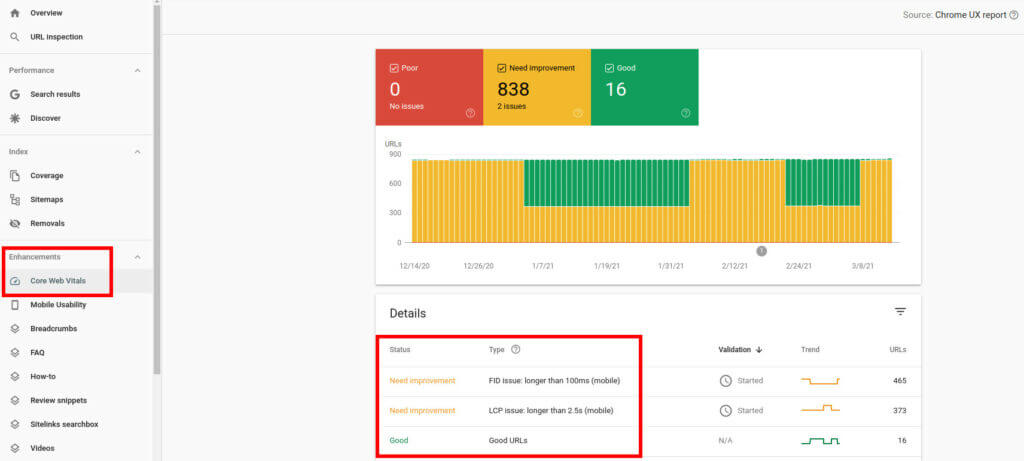Click help icon on Need improvement card
The width and height of the screenshot is (1024, 461).
click(x=577, y=113)
